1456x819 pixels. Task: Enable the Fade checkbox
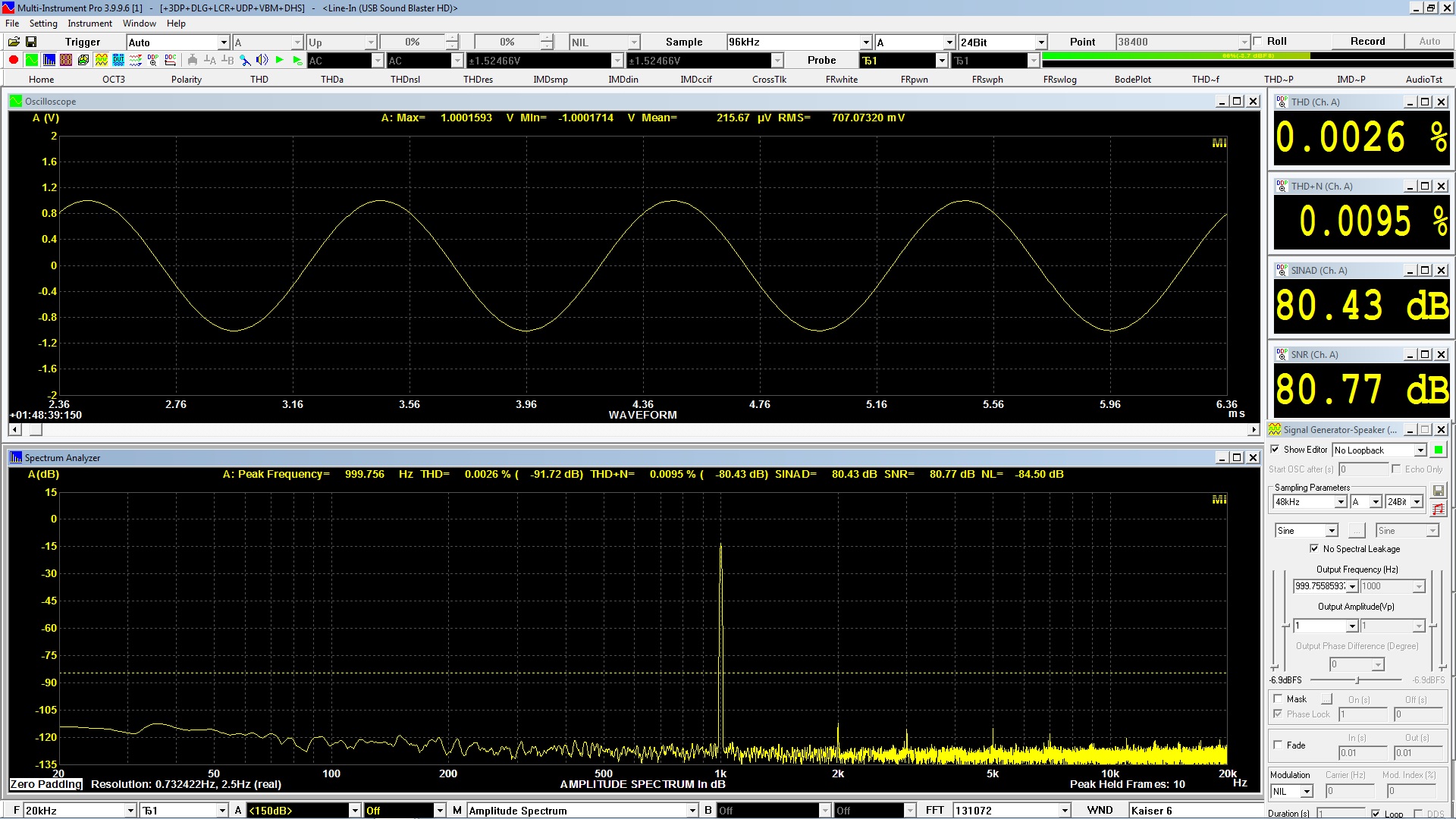pyautogui.click(x=1278, y=745)
